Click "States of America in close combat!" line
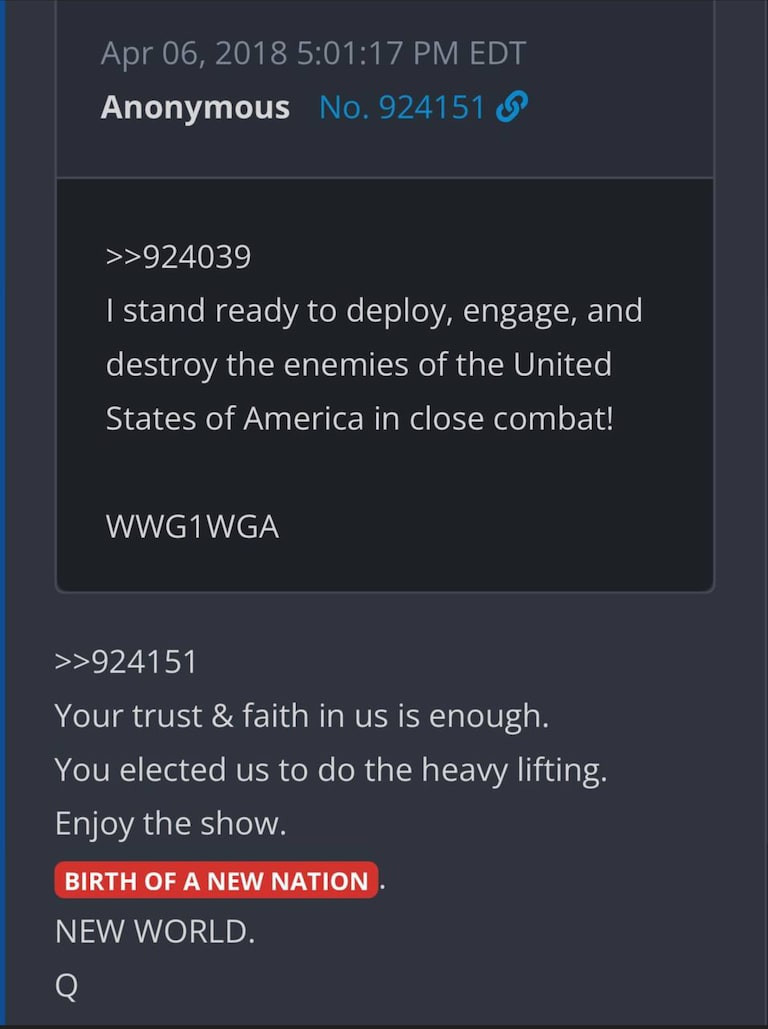 coord(360,419)
